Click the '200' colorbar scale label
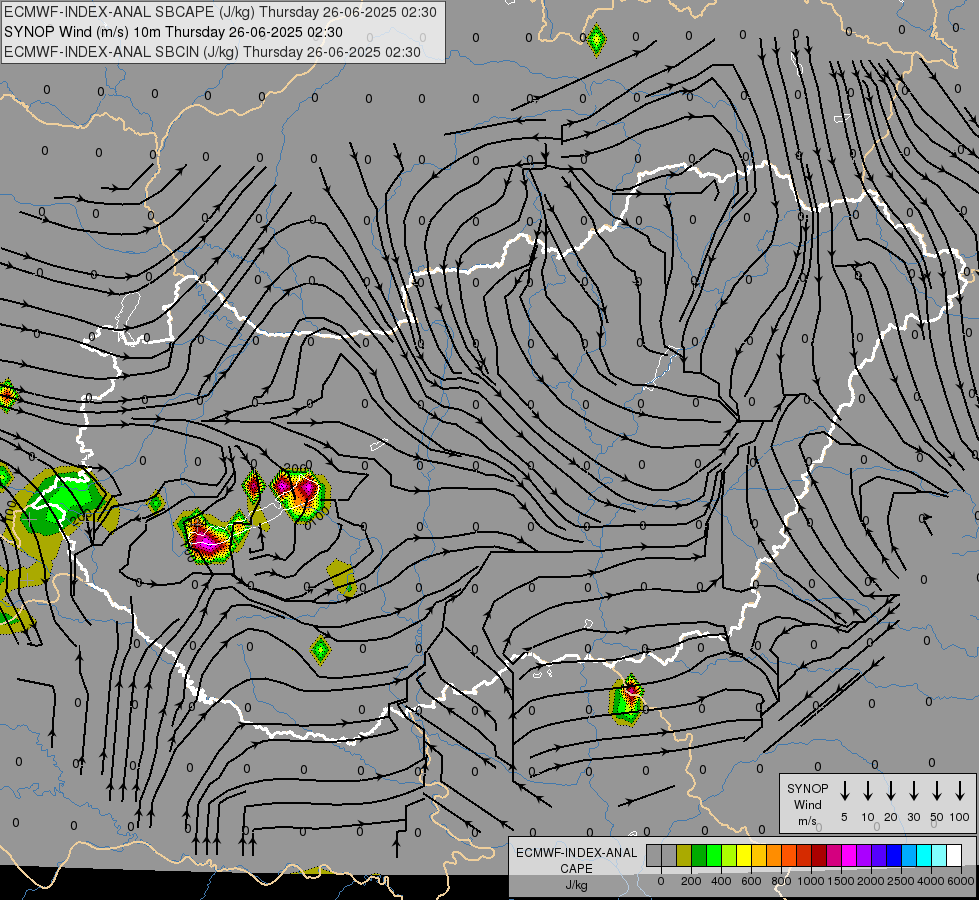Screen dimensions: 979x900 point(691,881)
